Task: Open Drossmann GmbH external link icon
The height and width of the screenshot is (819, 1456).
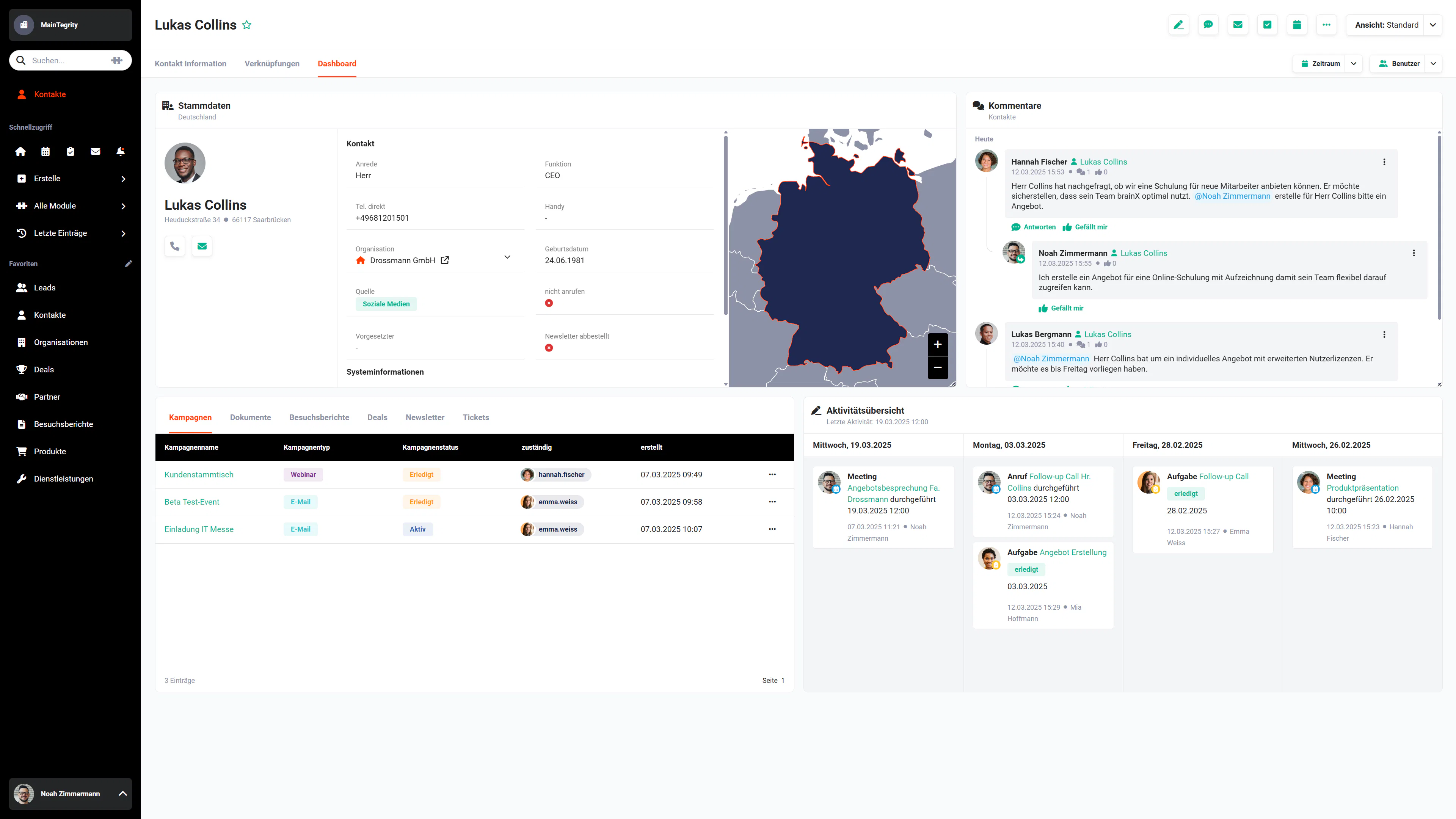Action: point(445,260)
